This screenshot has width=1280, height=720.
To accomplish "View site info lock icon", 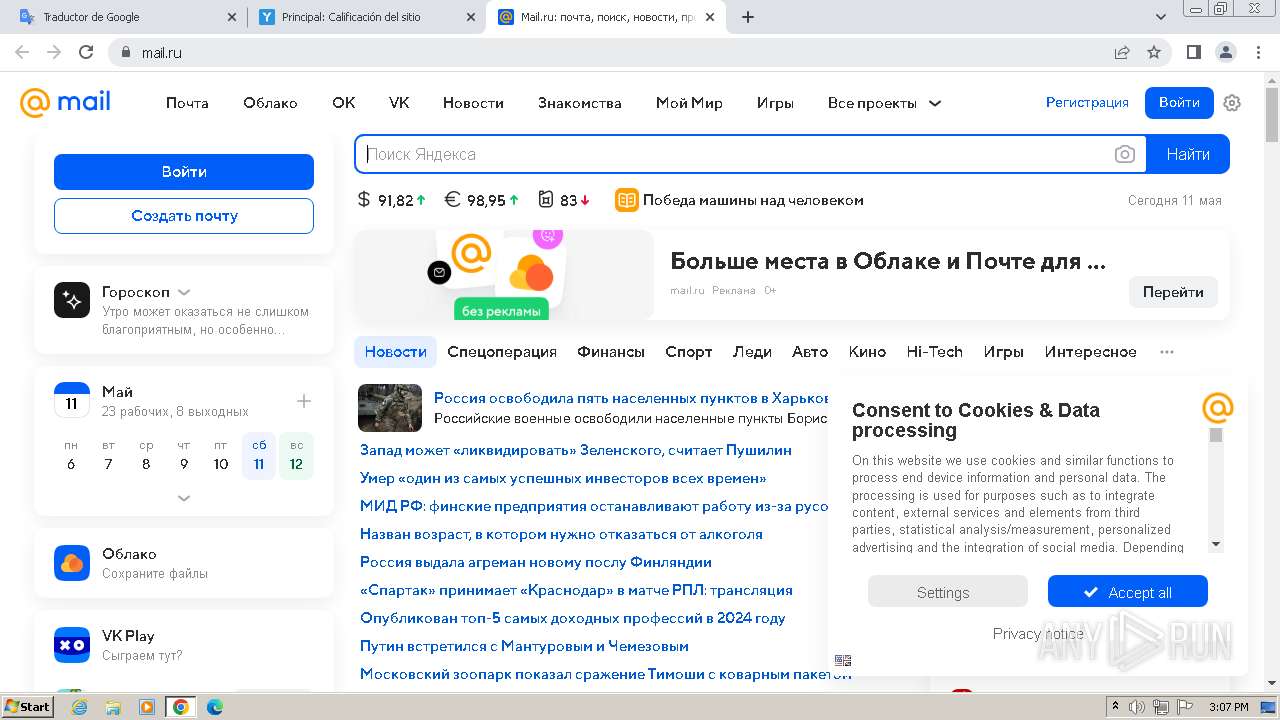I will pos(125,52).
